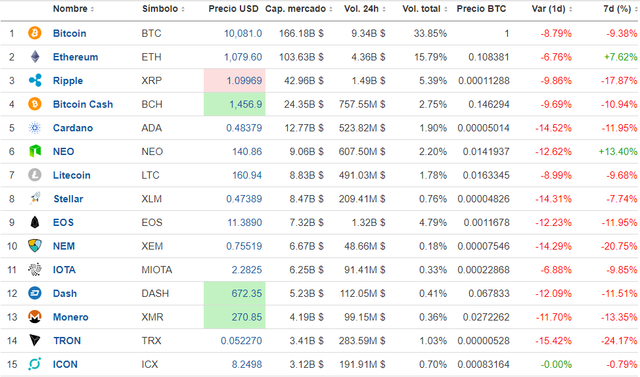The width and height of the screenshot is (640, 377).
Task: Click the orange Bitcoin coin icon
Action: (x=35, y=33)
